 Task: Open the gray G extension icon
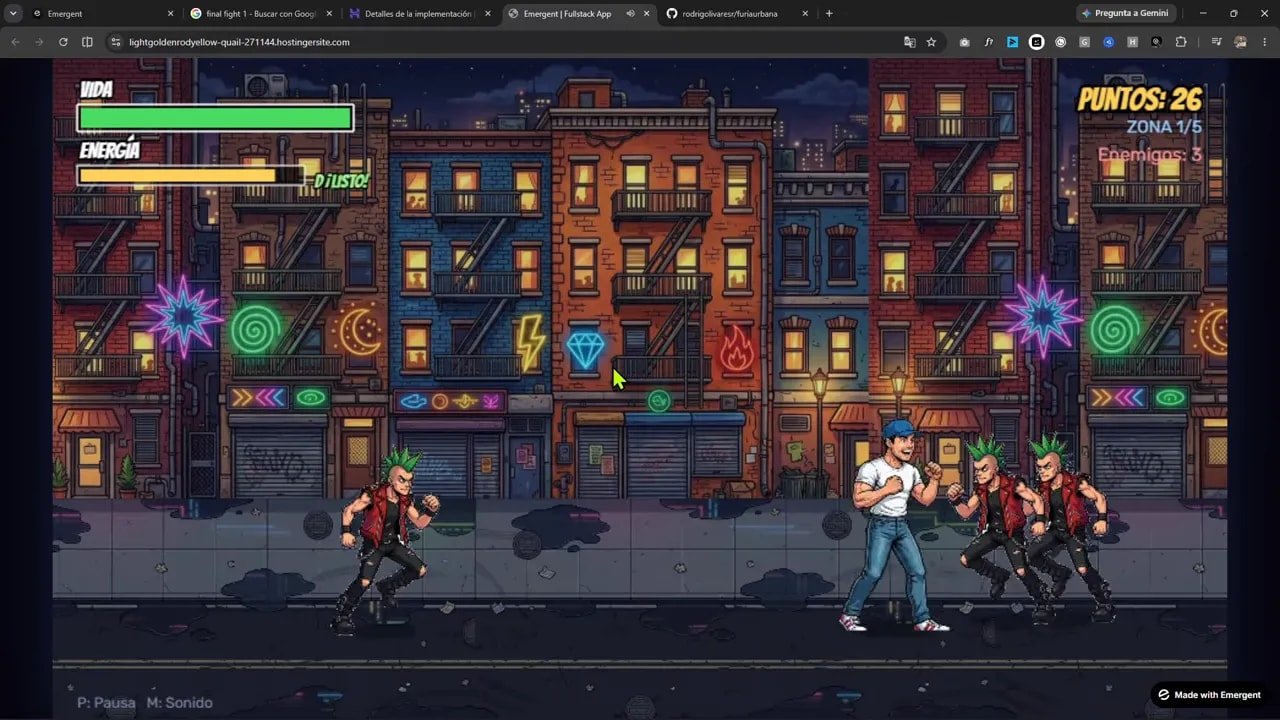1084,42
